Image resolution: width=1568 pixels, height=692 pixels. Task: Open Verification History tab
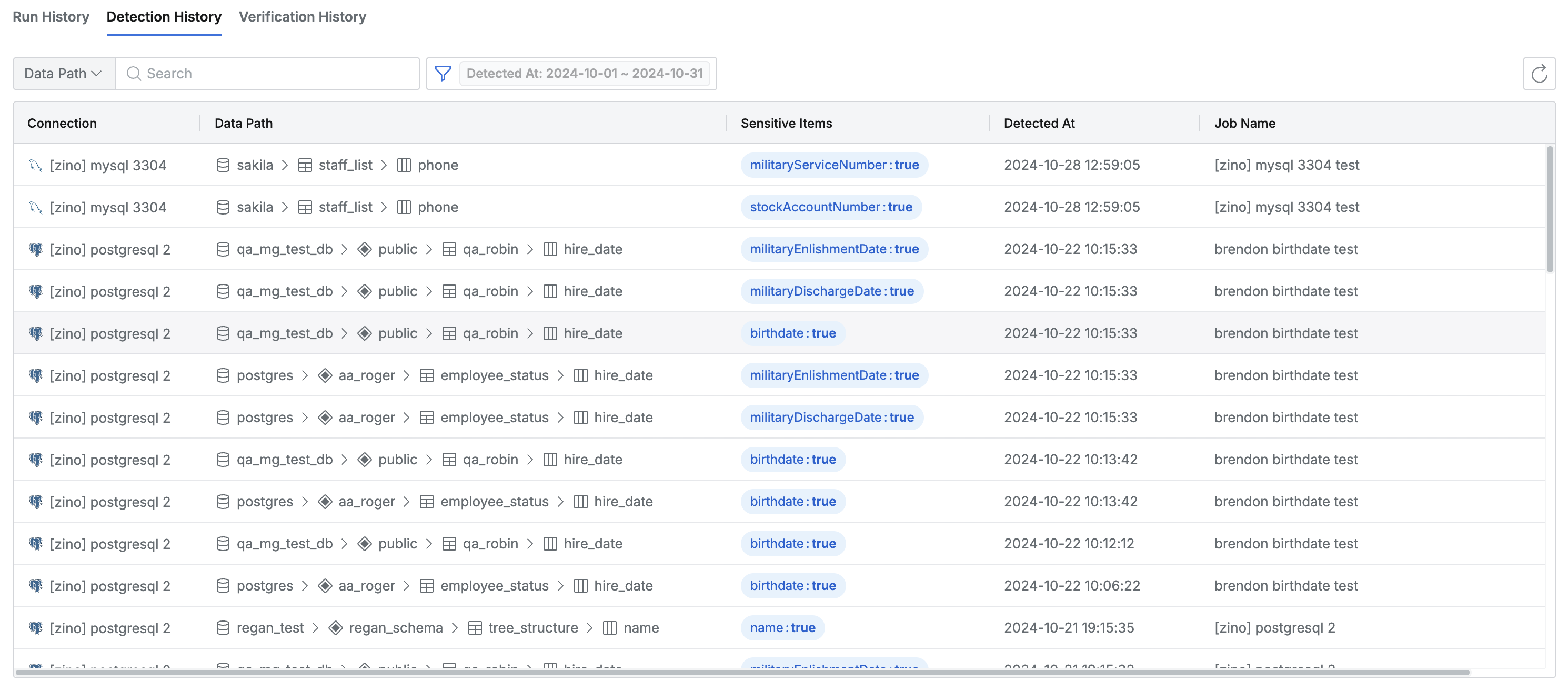pos(302,17)
